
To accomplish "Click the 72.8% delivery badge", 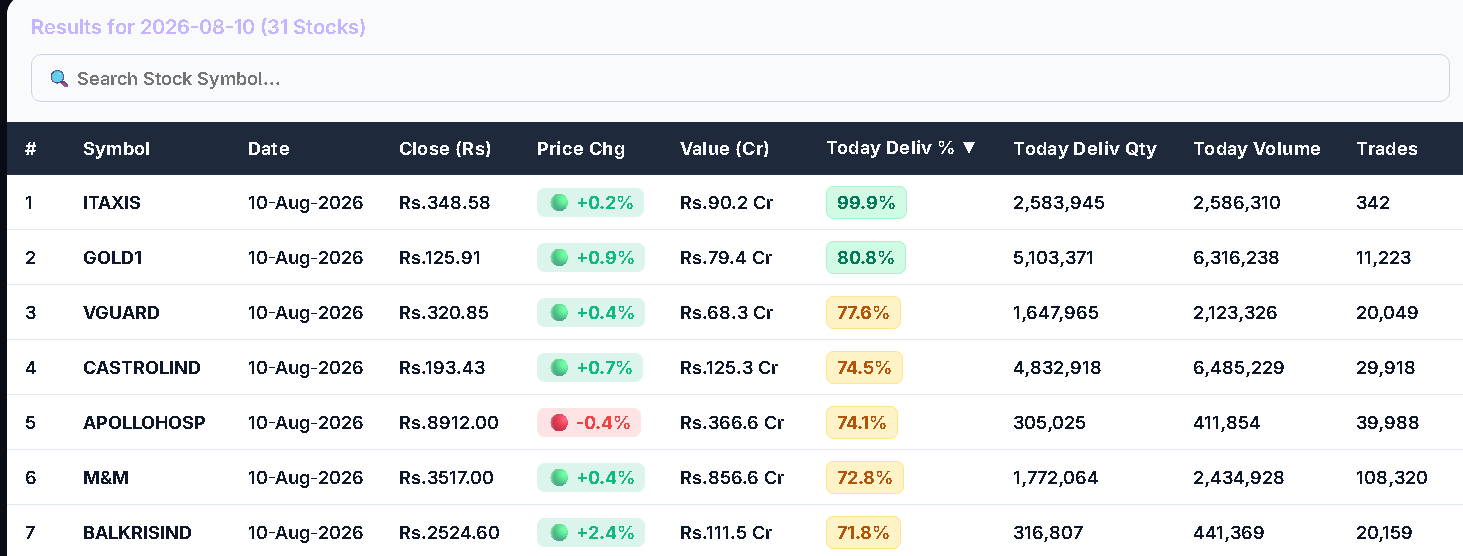I will click(865, 477).
